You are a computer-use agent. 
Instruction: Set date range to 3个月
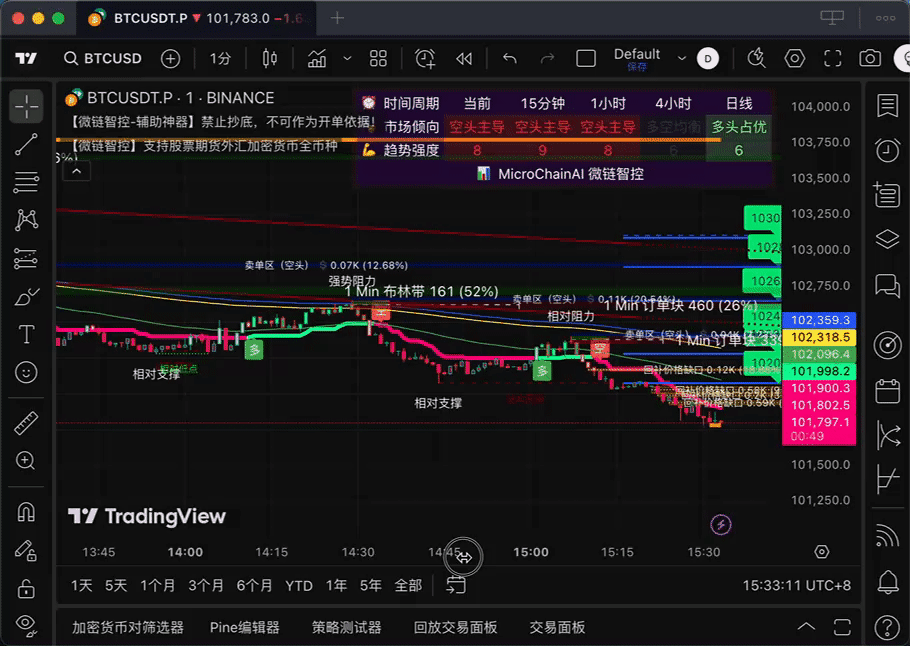206,586
